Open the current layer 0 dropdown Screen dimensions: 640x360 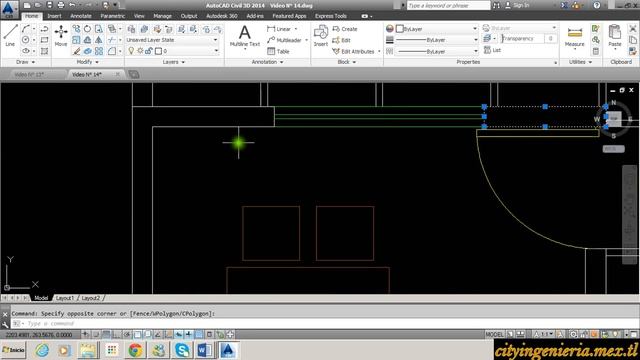pyautogui.click(x=172, y=51)
